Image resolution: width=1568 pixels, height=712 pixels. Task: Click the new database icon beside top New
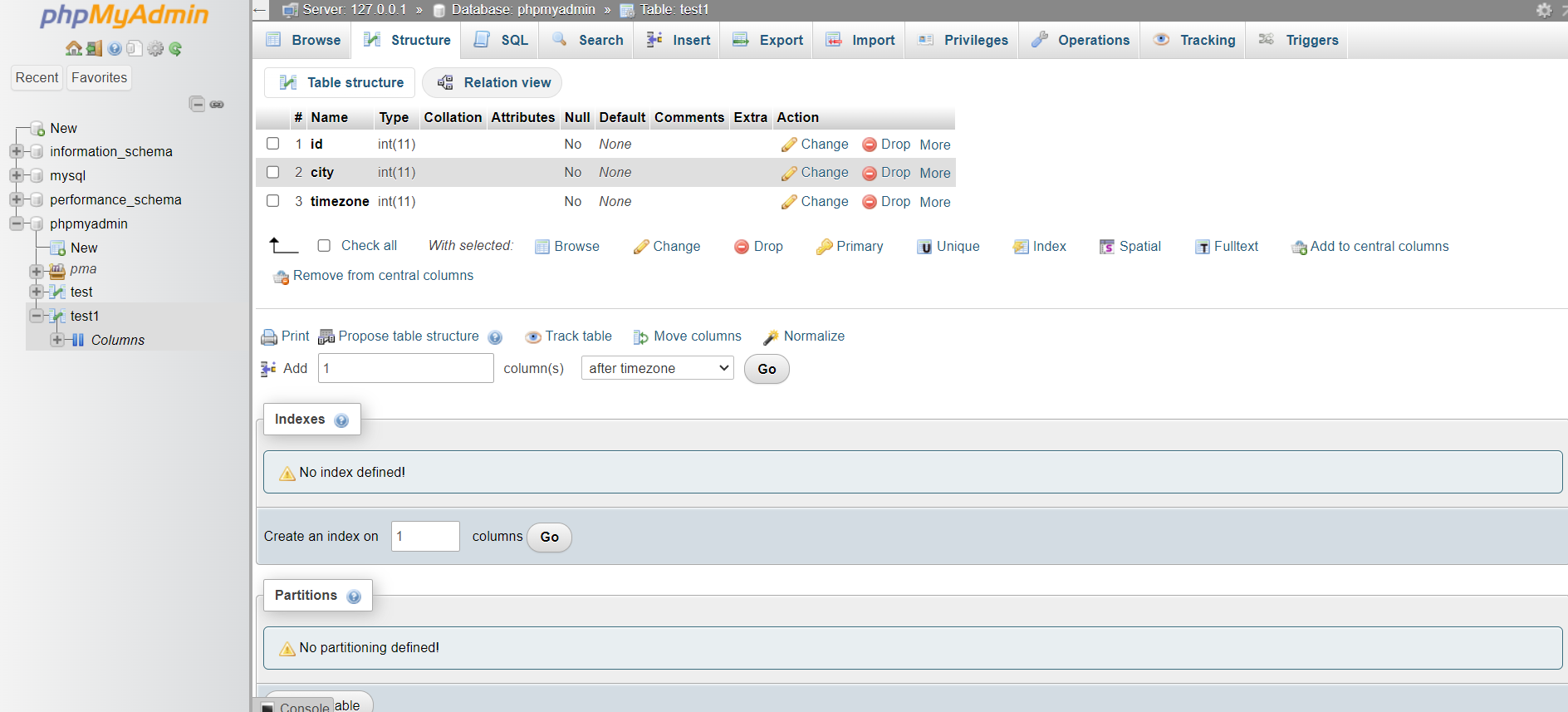click(37, 129)
